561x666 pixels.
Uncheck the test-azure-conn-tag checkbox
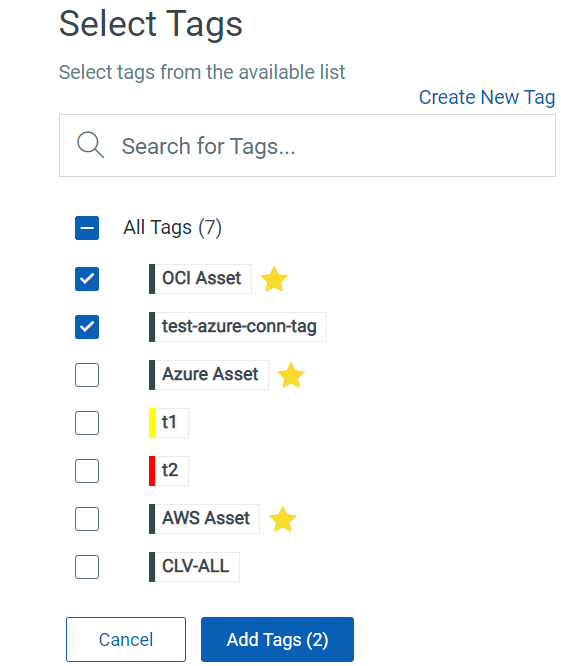[x=87, y=327]
